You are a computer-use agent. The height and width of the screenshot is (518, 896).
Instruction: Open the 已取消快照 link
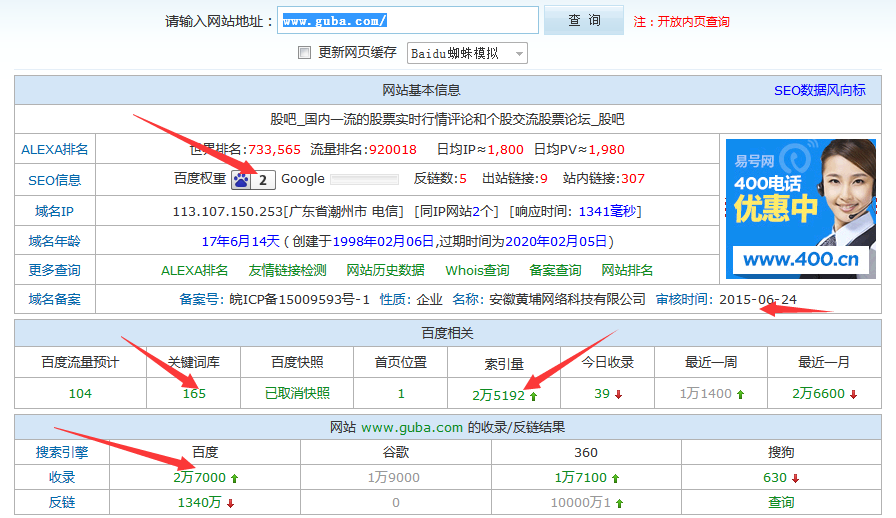(297, 393)
